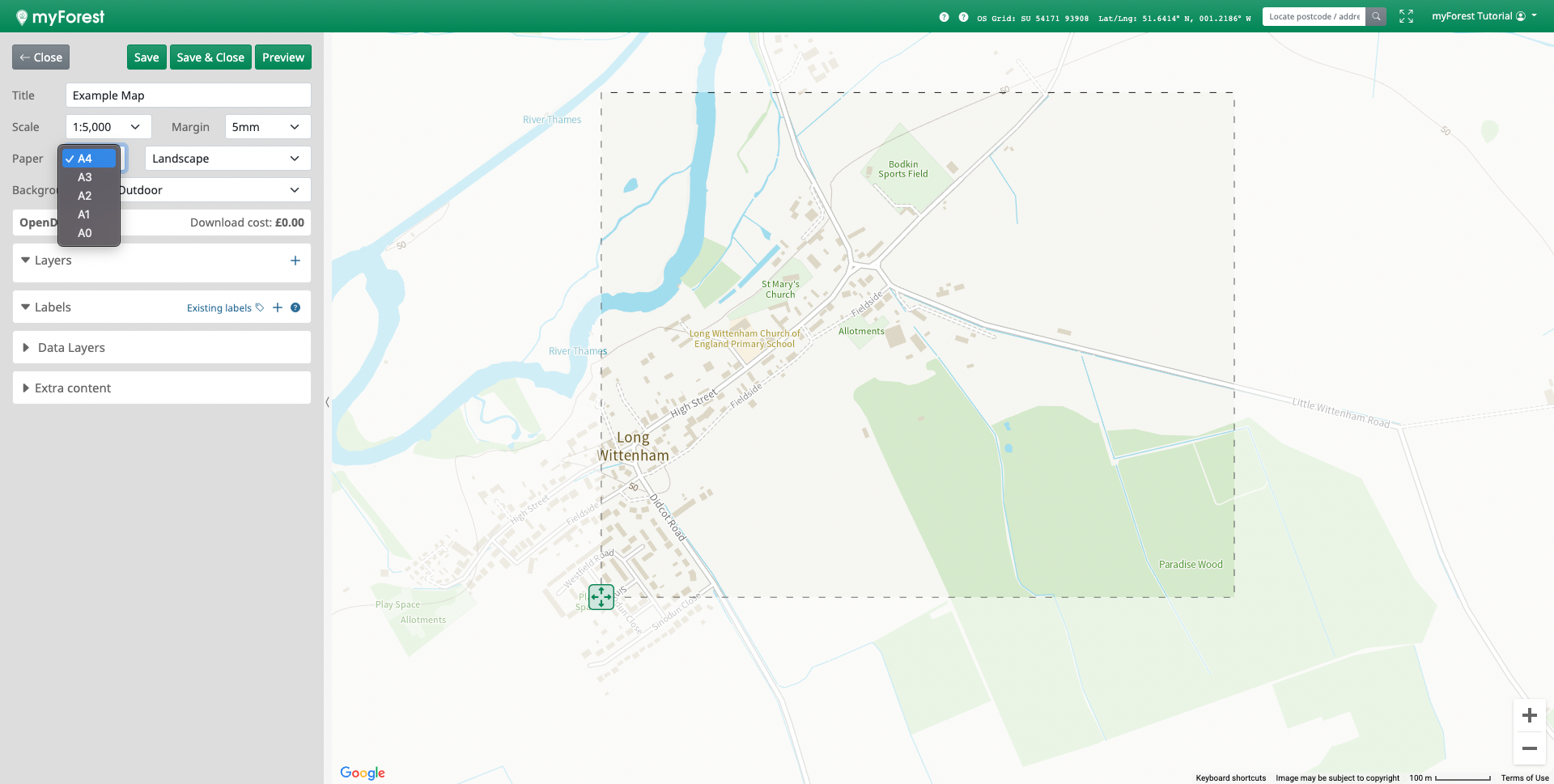
Task: Click the postcode search magnifier icon
Action: [x=1376, y=16]
